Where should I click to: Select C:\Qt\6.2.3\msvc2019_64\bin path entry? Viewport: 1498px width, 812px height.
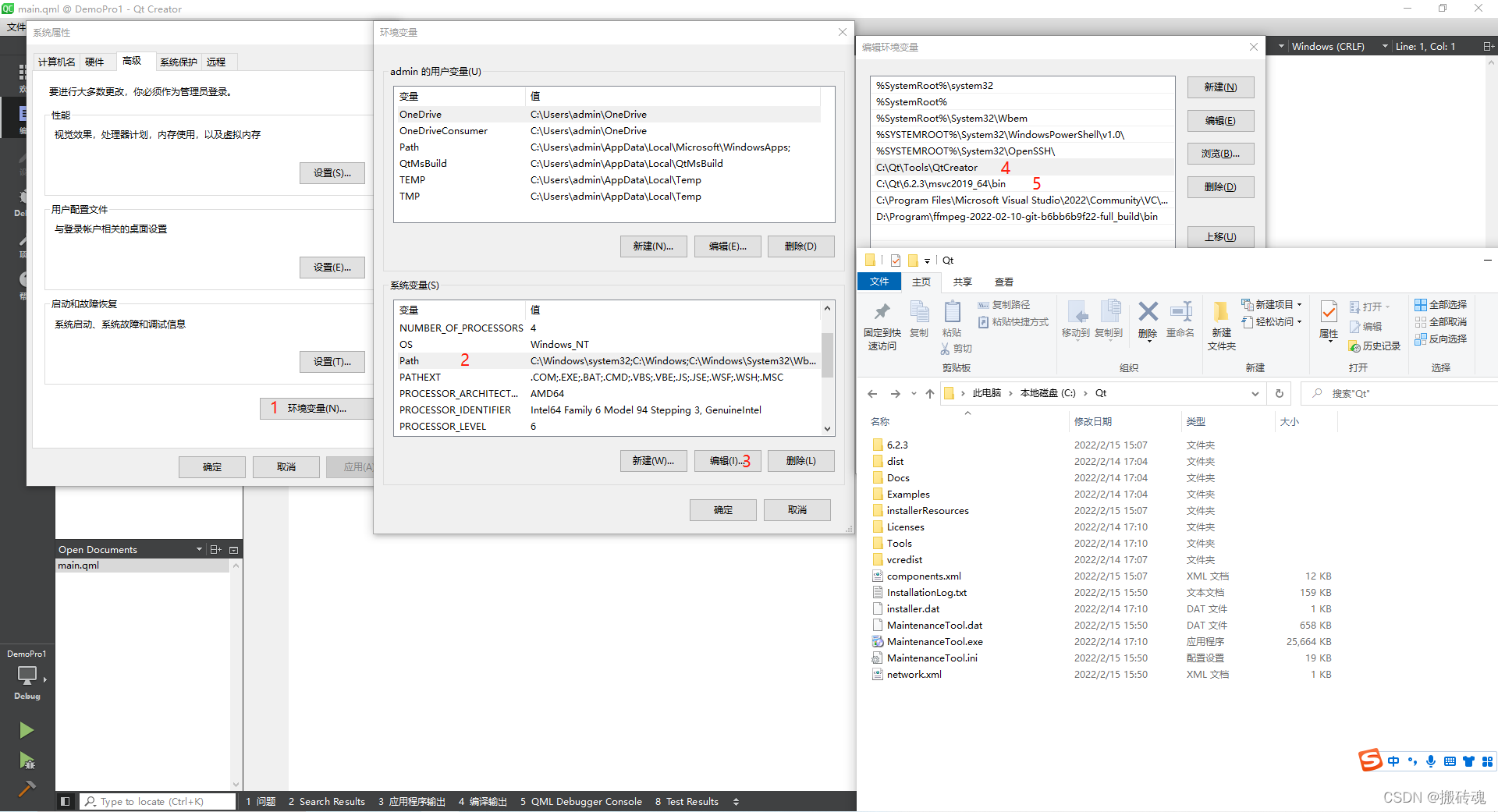coord(1022,184)
